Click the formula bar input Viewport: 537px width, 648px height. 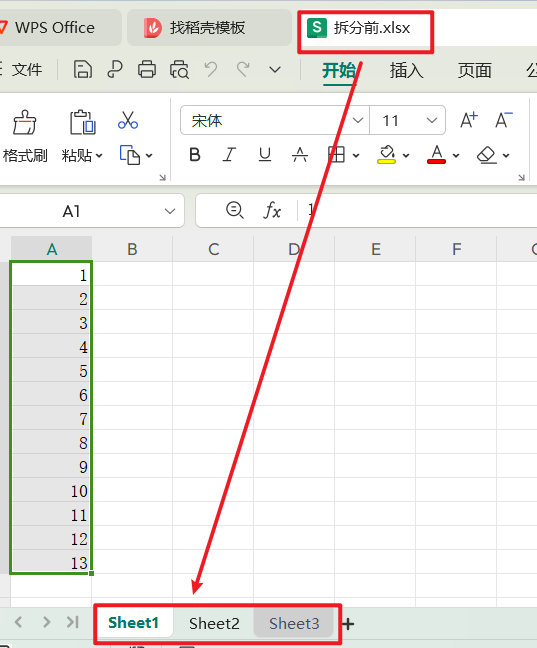[420, 210]
